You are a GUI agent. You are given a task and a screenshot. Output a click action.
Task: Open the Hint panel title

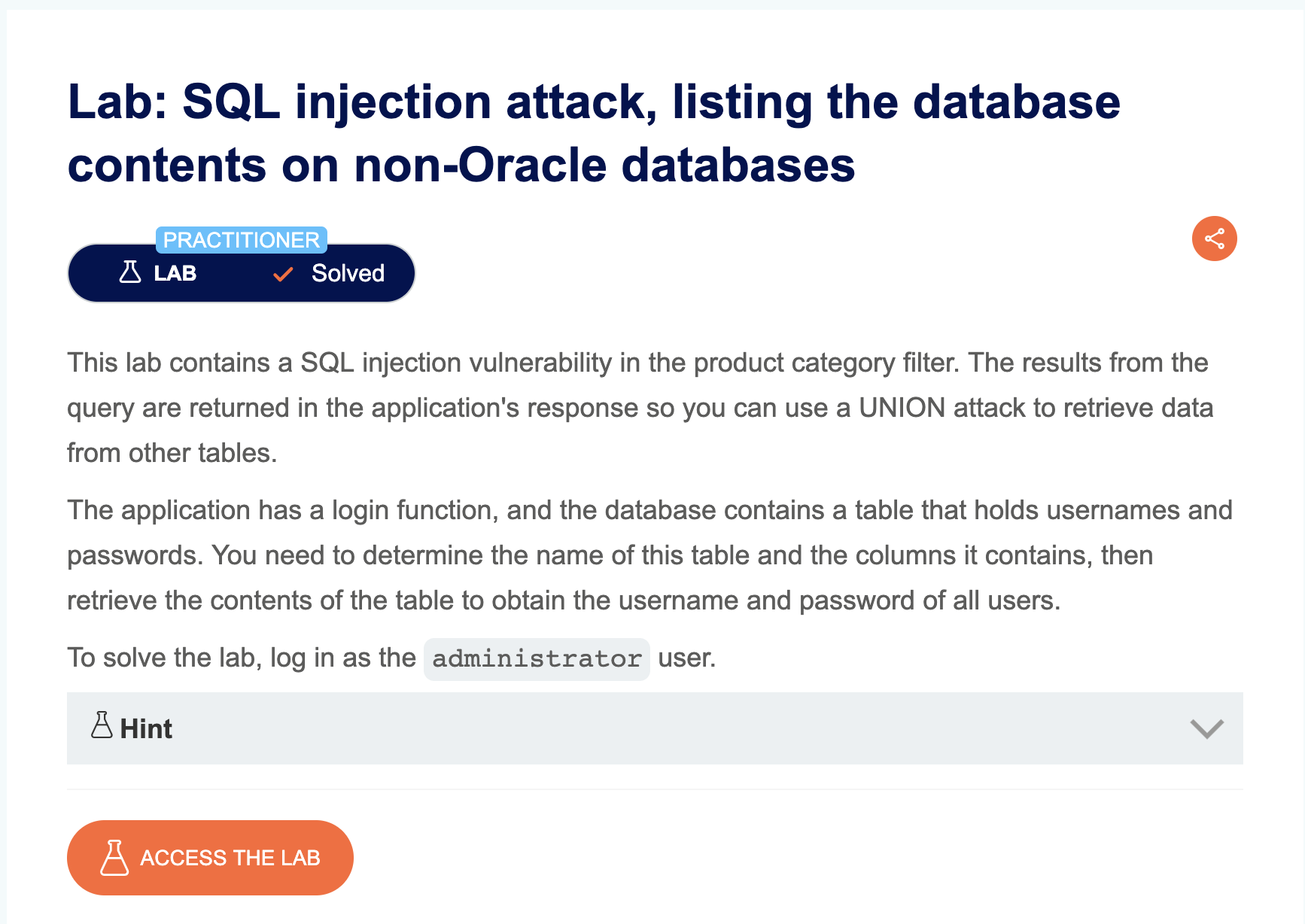[x=146, y=728]
